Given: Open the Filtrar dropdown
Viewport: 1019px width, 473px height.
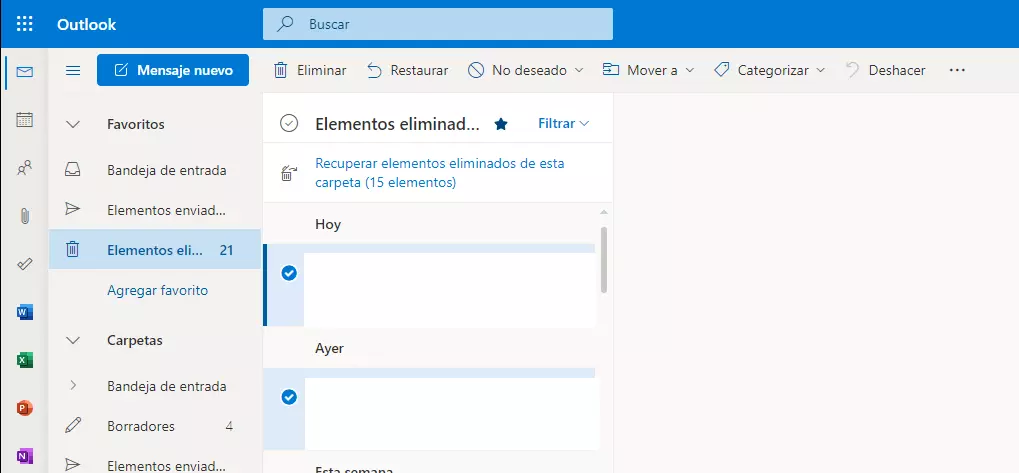Looking at the screenshot, I should tap(563, 123).
